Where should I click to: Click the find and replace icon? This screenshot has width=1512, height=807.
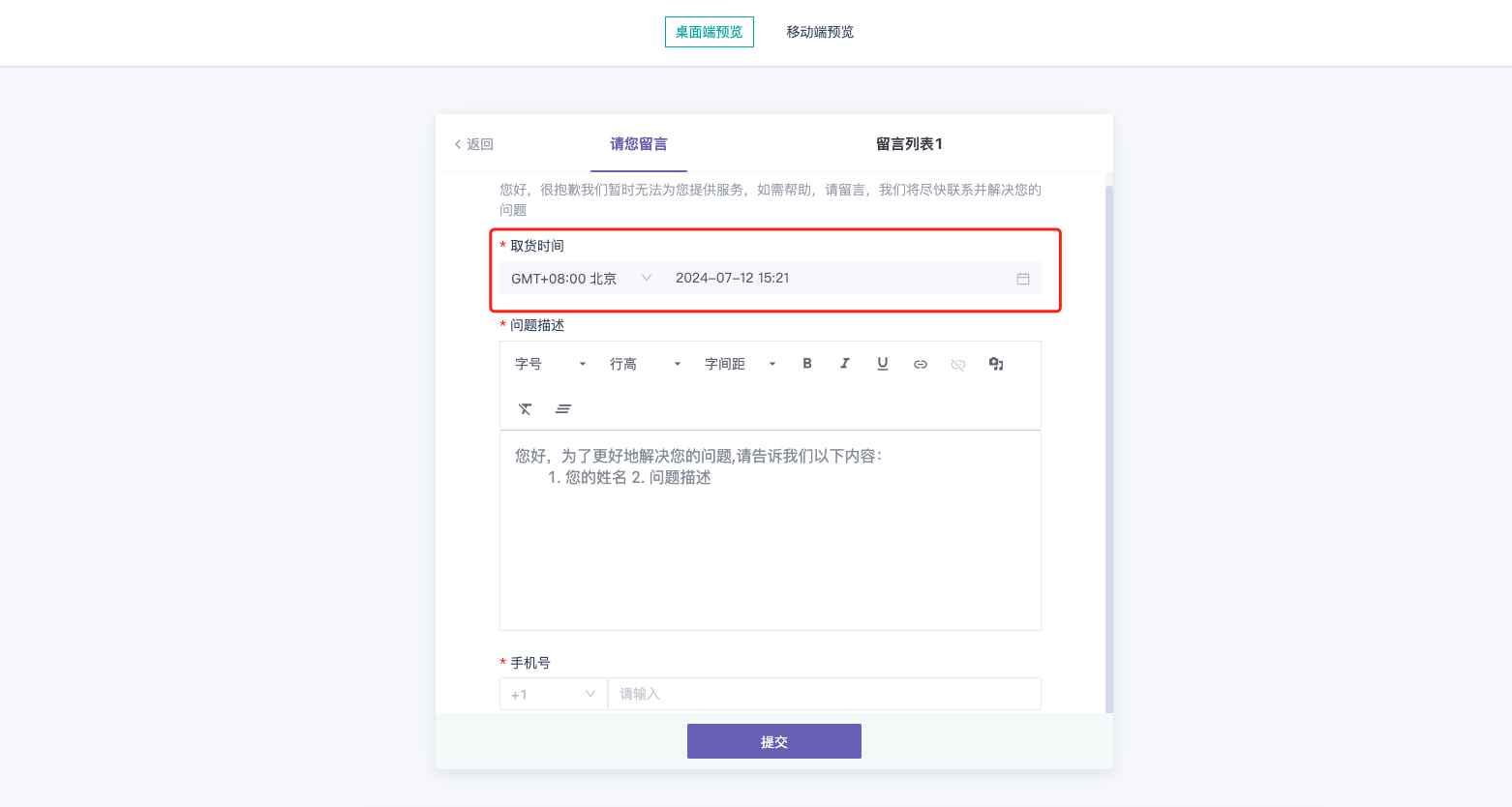pyautogui.click(x=996, y=364)
